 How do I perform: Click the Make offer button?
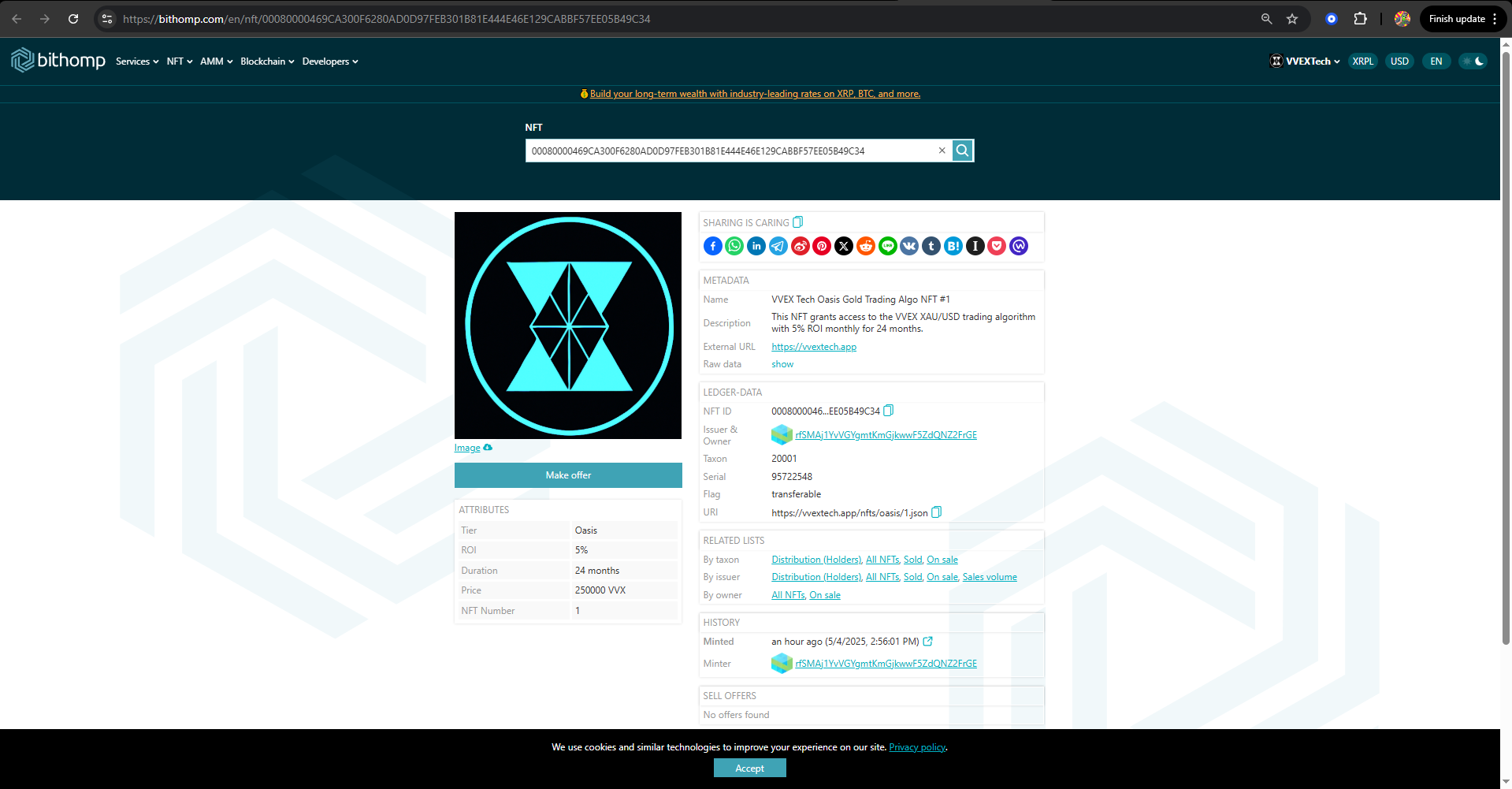pyautogui.click(x=568, y=475)
